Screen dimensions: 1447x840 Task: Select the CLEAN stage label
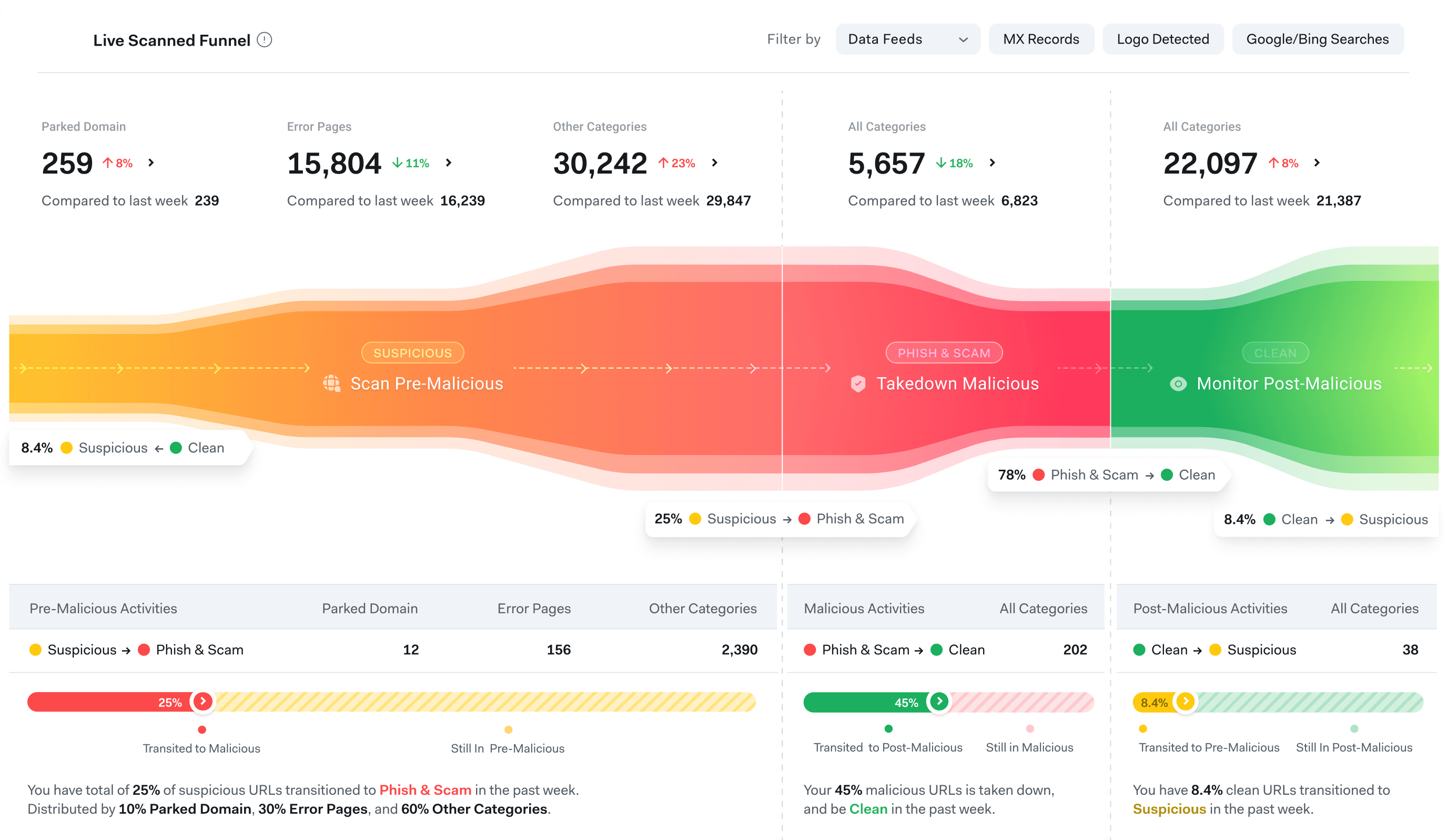pyautogui.click(x=1275, y=352)
